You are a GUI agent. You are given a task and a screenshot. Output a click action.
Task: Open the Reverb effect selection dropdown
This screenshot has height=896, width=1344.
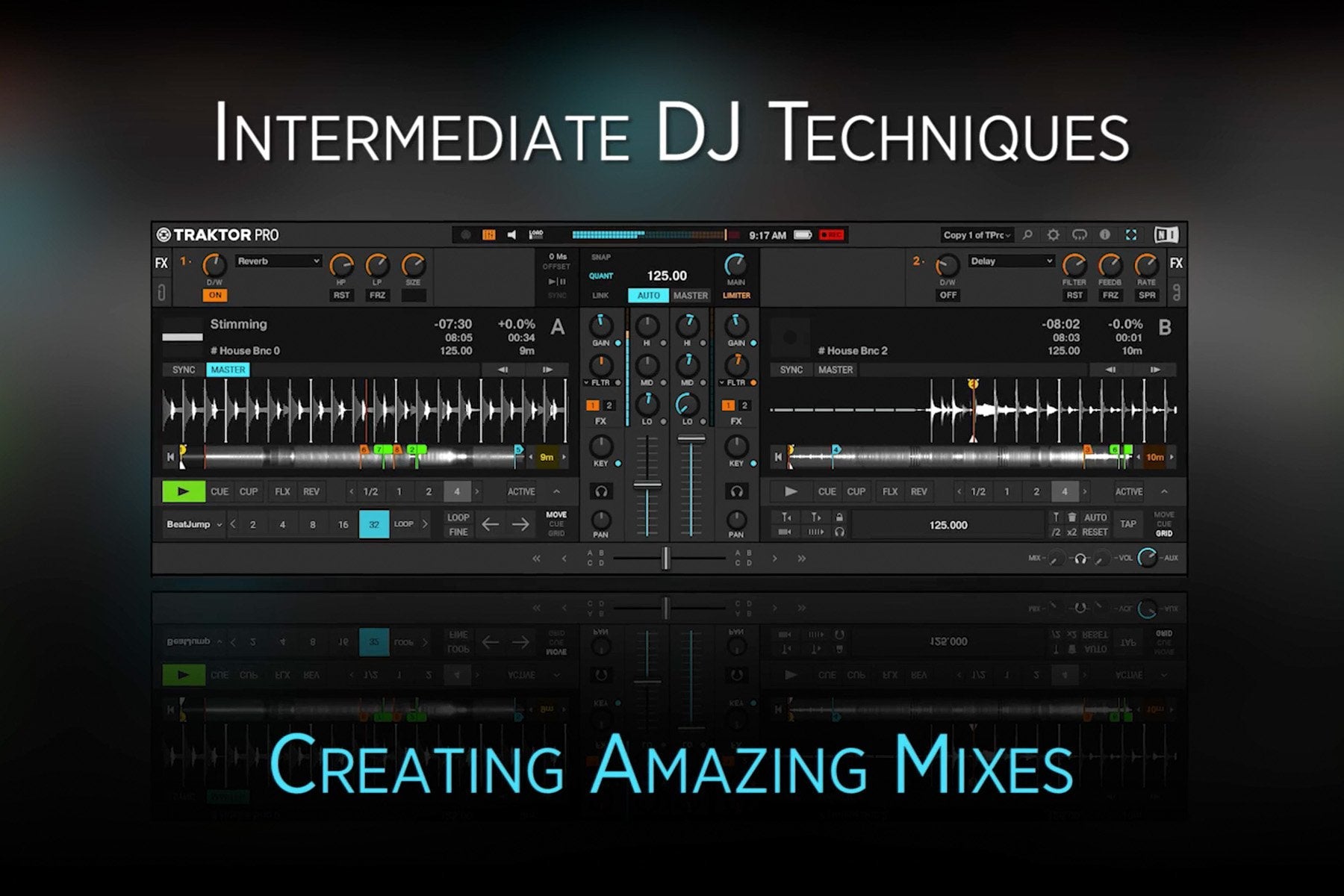pos(276,261)
